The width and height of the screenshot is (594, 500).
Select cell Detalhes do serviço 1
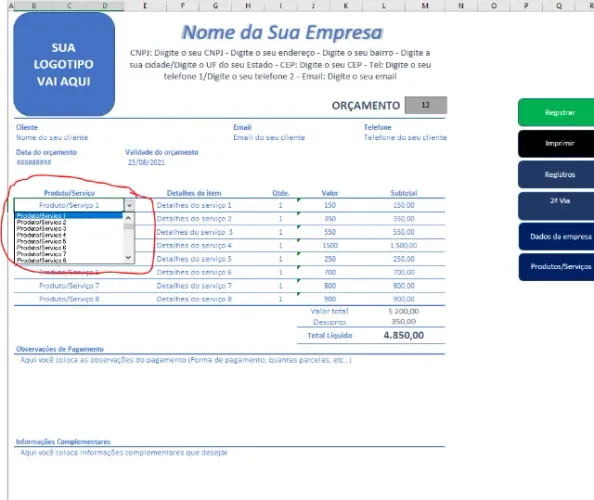(194, 205)
